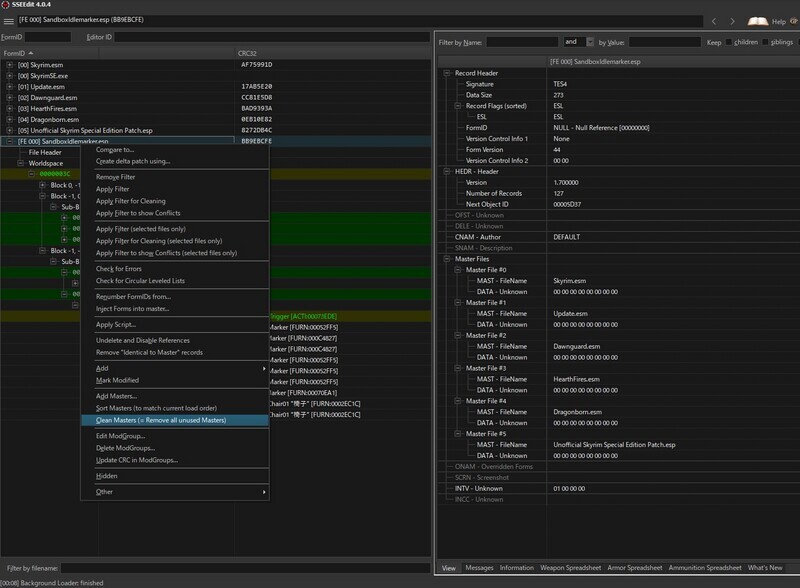Open the Other submenu
Viewport: 800px width, 588px height.
point(174,492)
